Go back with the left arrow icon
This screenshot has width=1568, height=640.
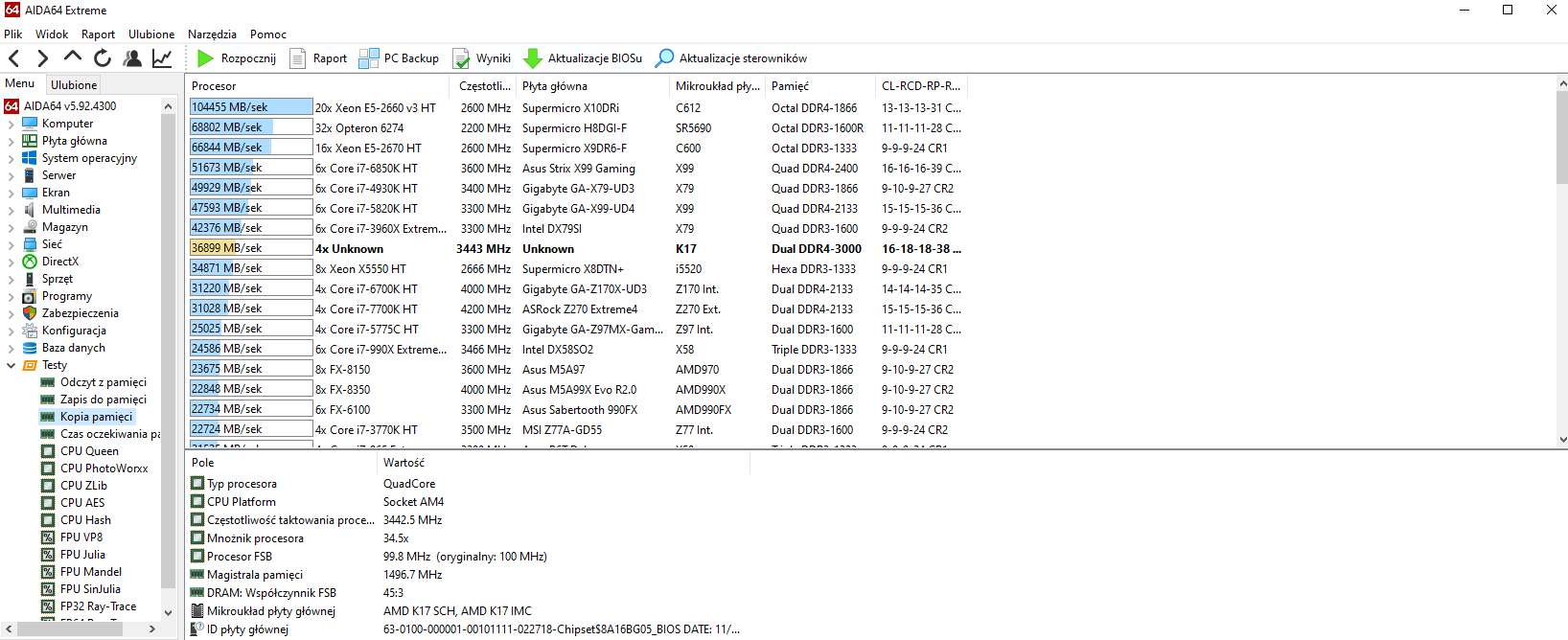(14, 58)
